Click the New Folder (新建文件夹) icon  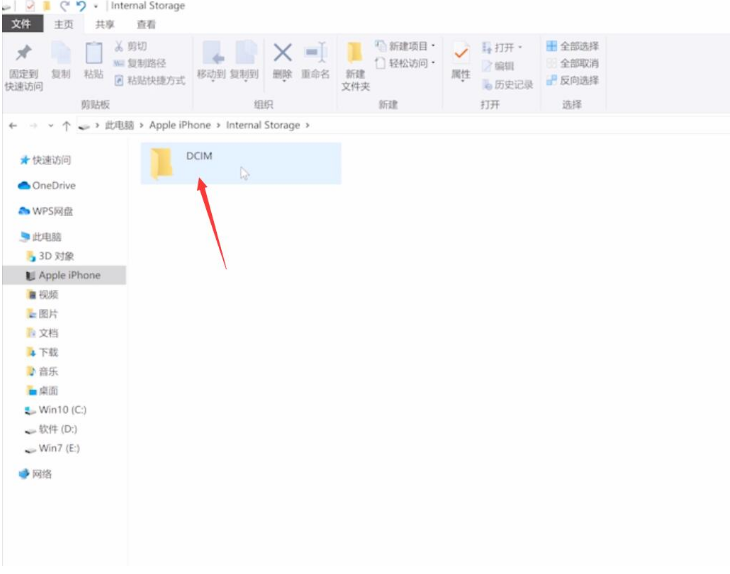(355, 62)
